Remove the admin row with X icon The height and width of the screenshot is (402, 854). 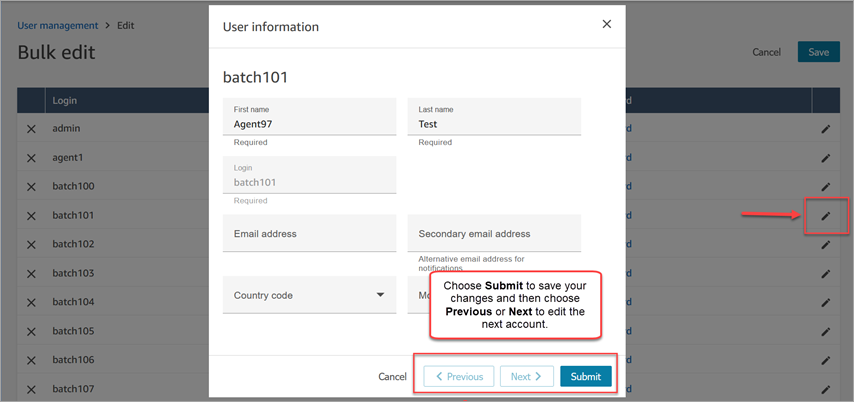point(31,129)
